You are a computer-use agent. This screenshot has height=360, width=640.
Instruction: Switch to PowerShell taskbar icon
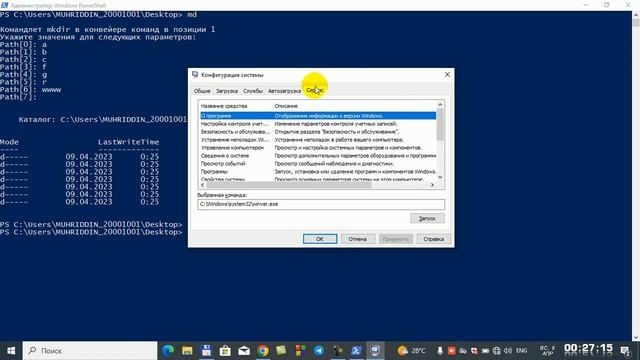pos(356,351)
